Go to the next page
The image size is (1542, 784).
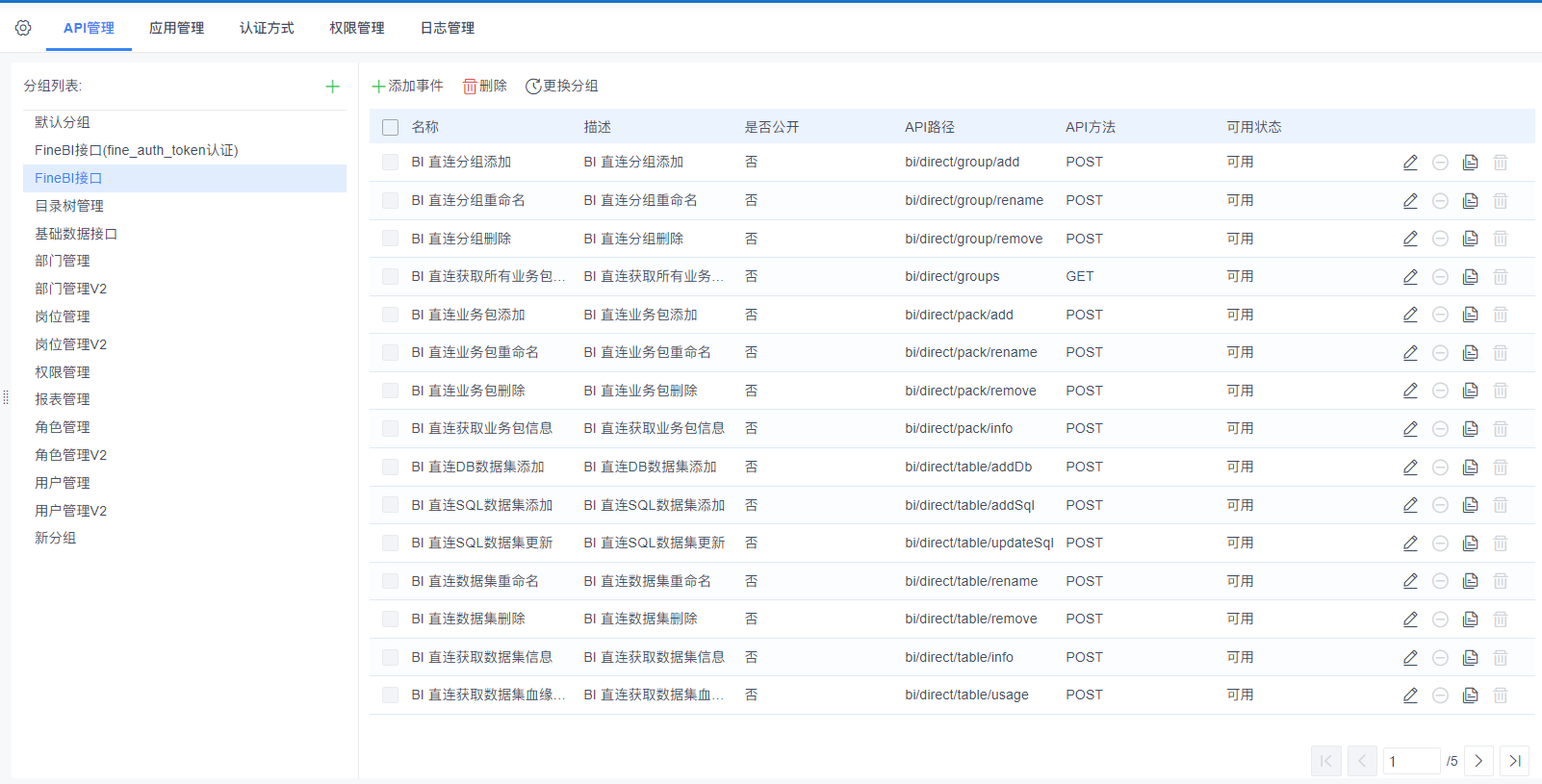point(1478,761)
